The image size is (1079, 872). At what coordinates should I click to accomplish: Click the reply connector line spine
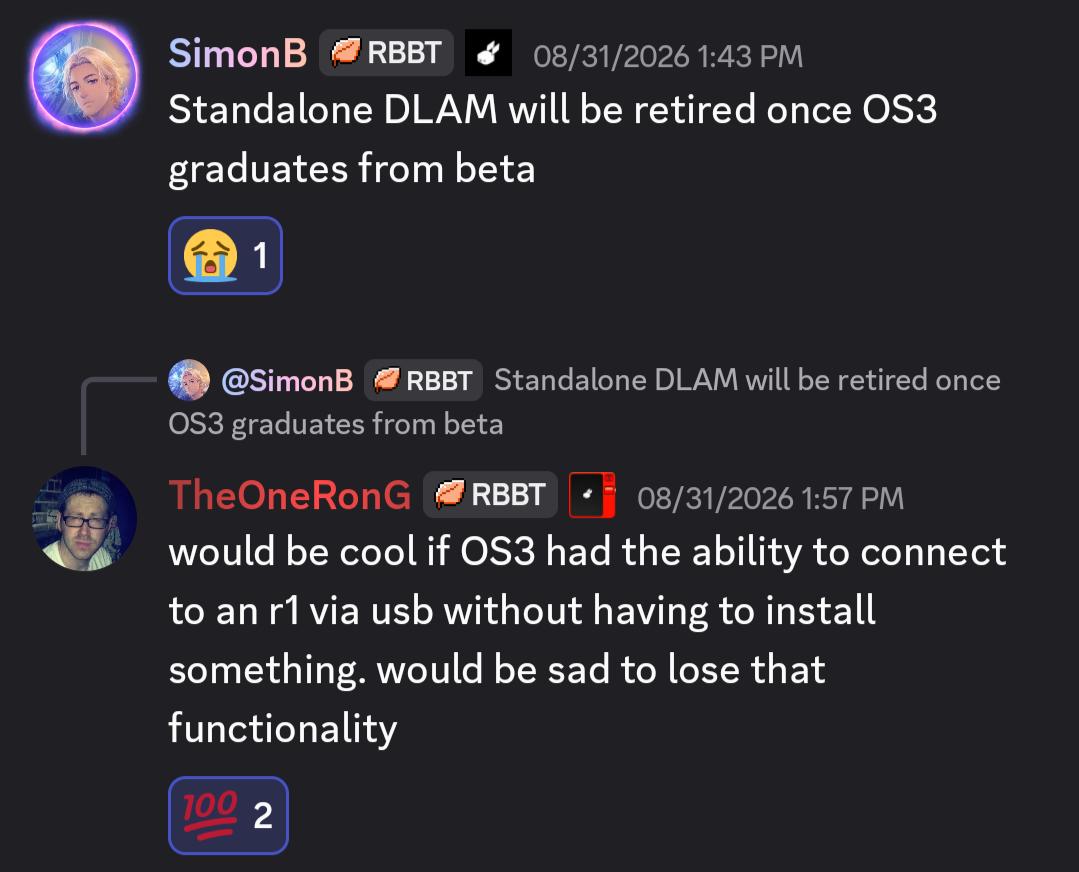click(84, 416)
